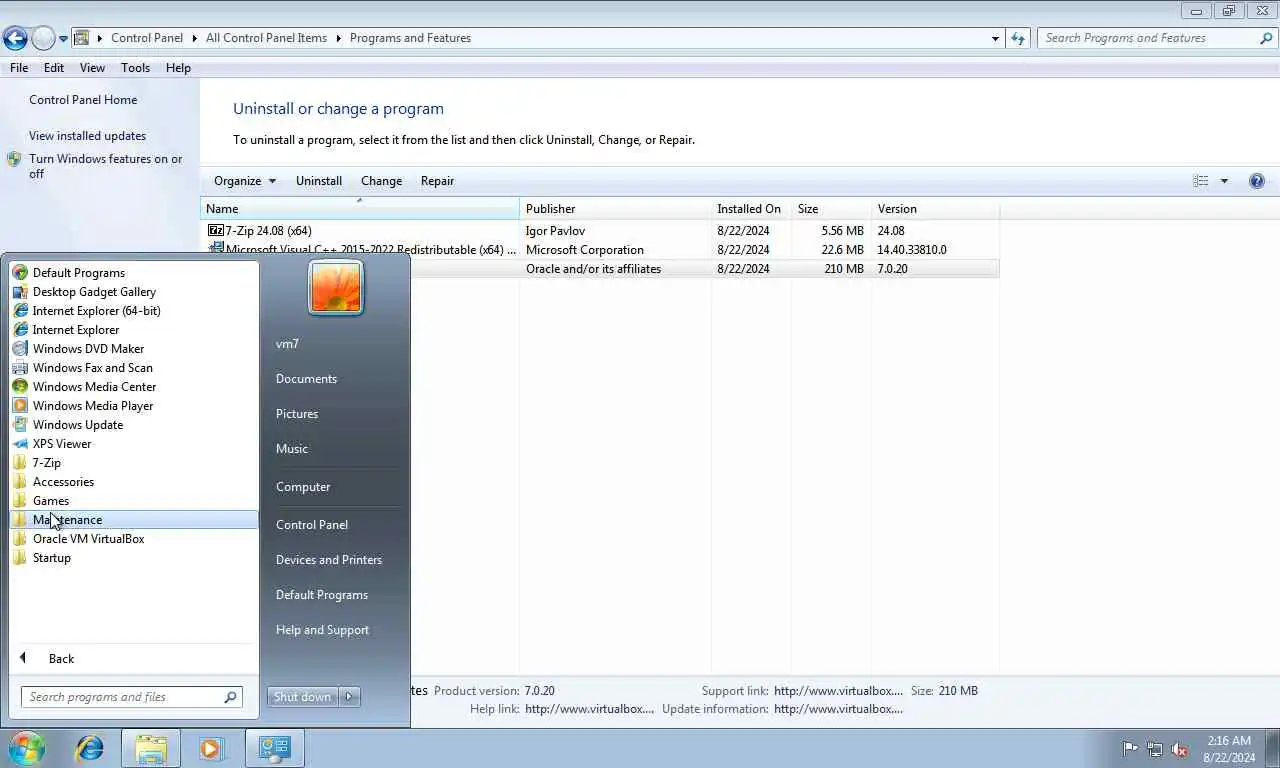Open Control Panel from Start menu

[312, 524]
